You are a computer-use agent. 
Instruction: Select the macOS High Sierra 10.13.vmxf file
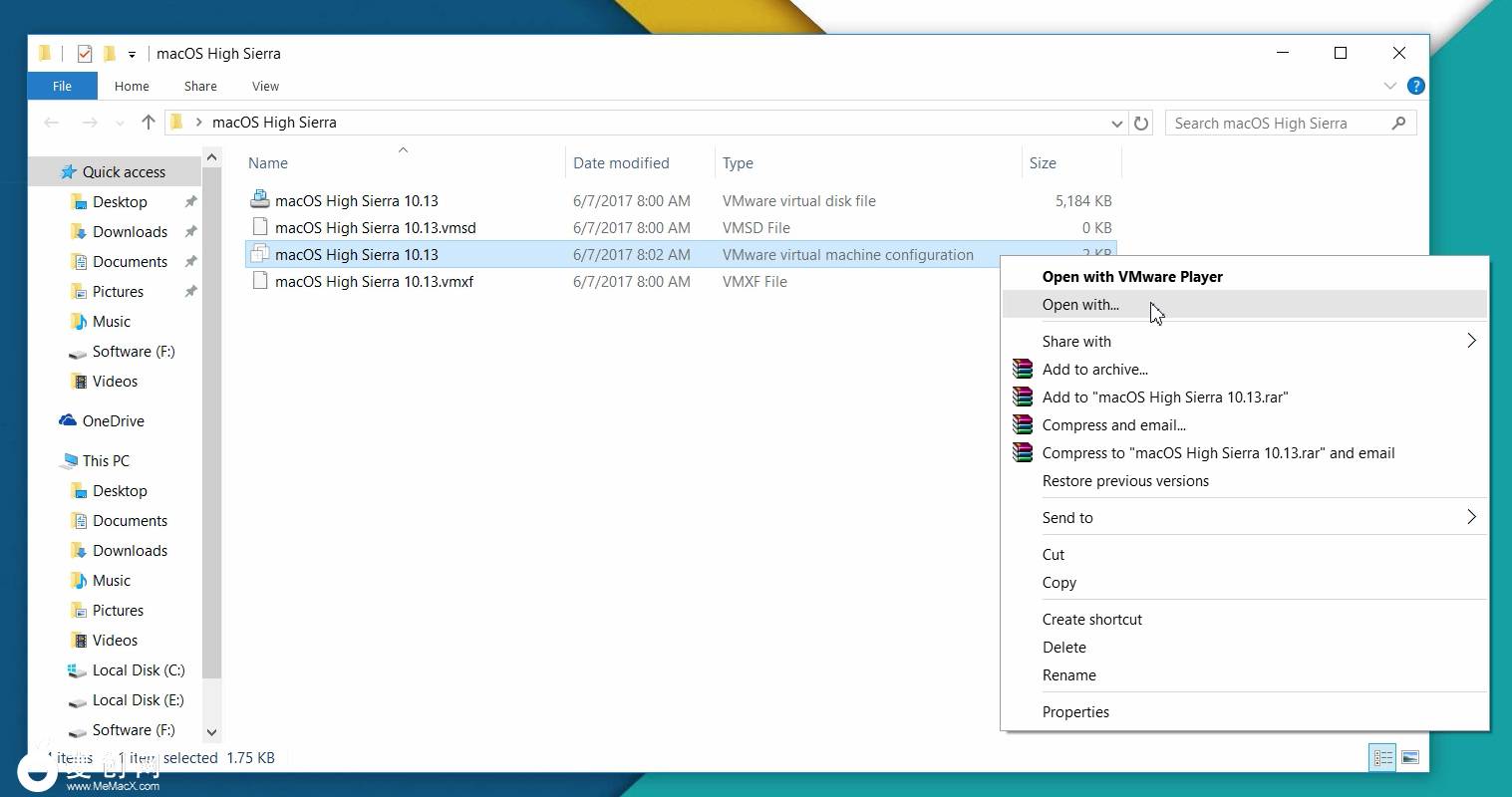374,281
